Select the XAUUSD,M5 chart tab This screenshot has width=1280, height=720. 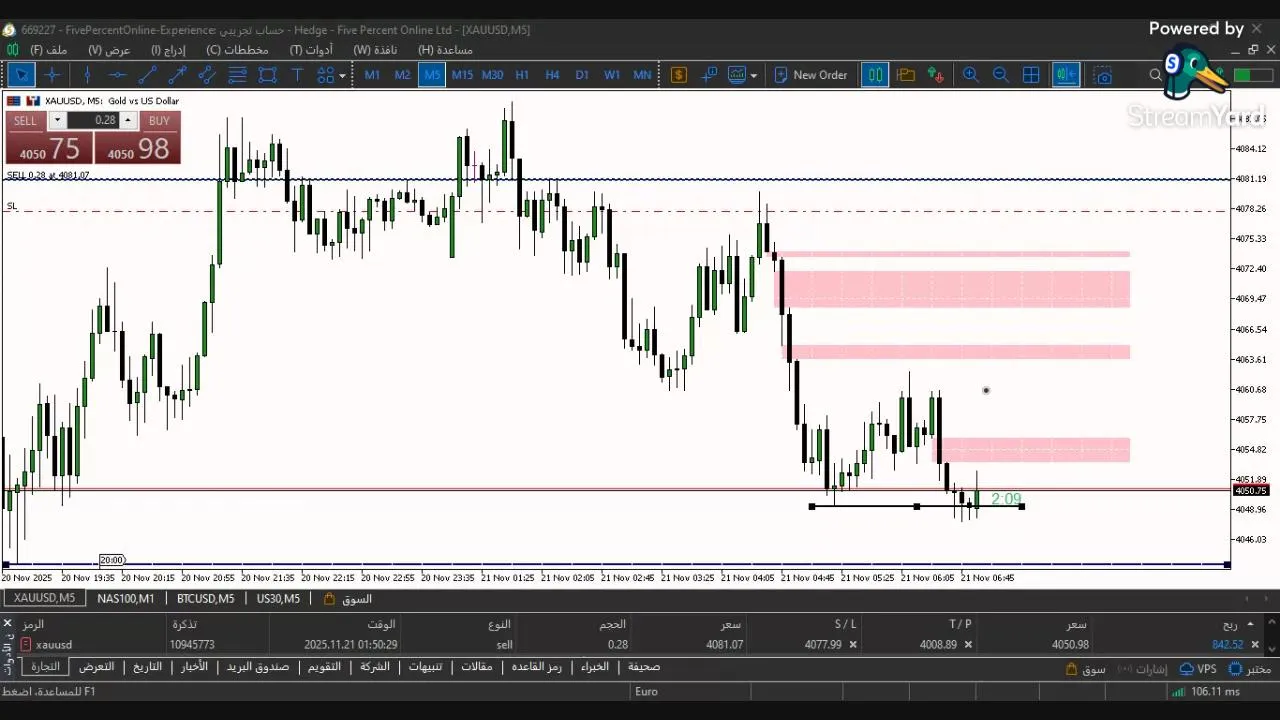pyautogui.click(x=44, y=599)
